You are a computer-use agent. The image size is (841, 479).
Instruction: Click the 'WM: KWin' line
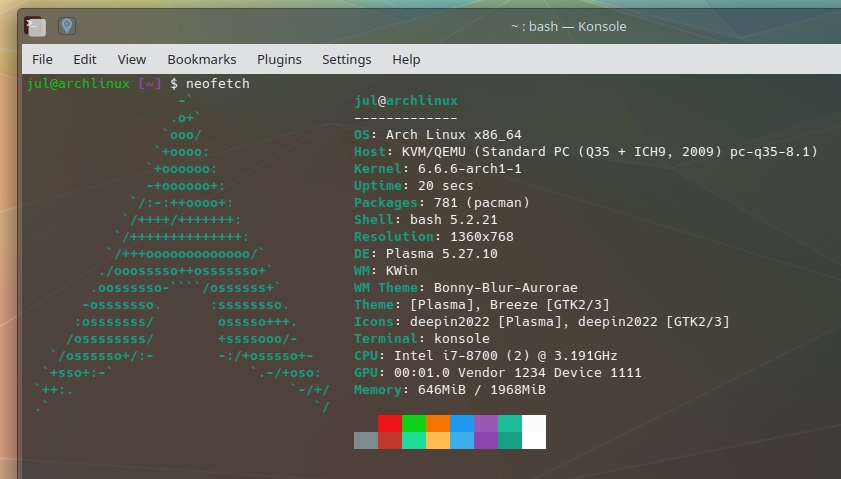[386, 271]
